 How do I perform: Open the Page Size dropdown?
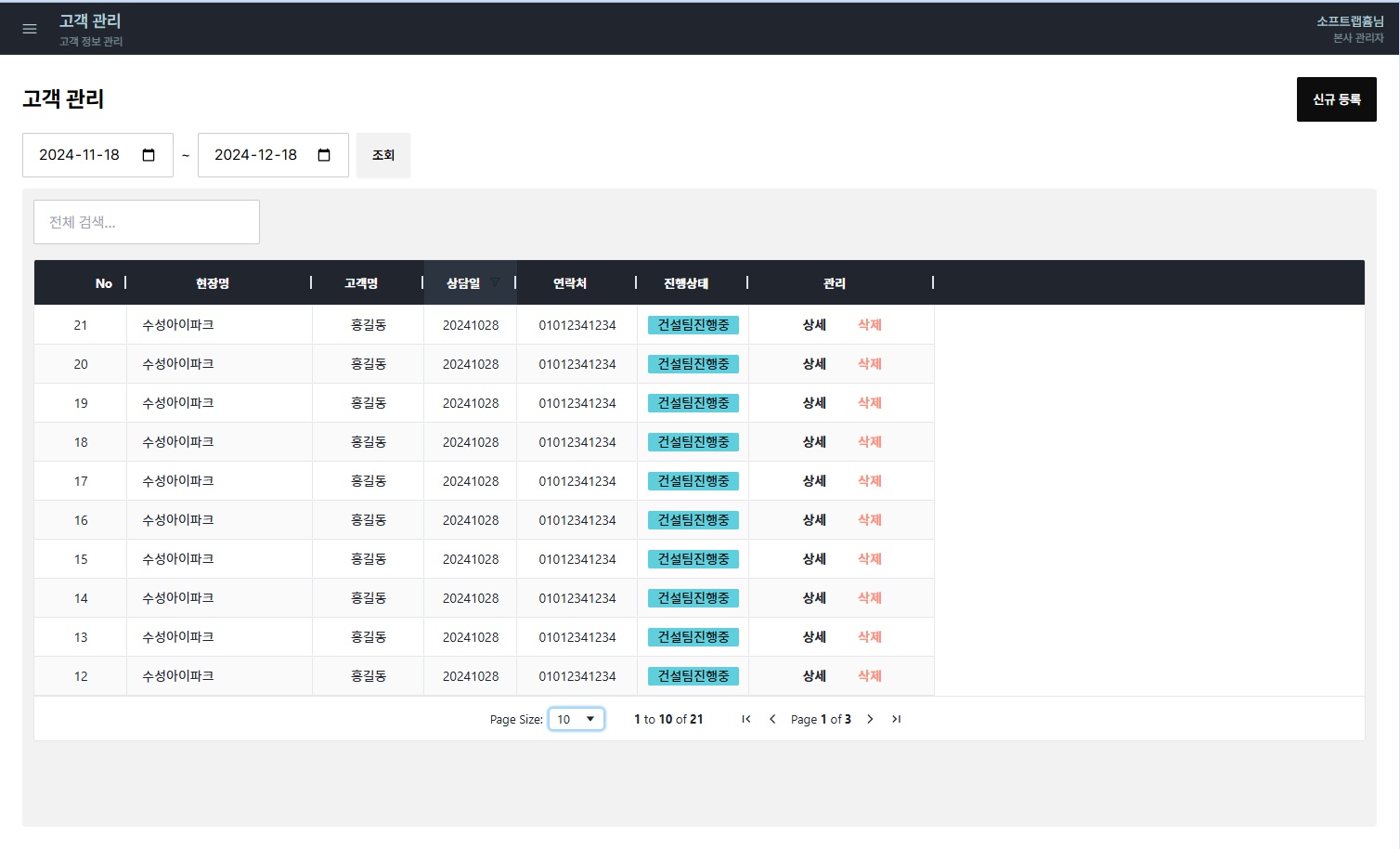(577, 719)
